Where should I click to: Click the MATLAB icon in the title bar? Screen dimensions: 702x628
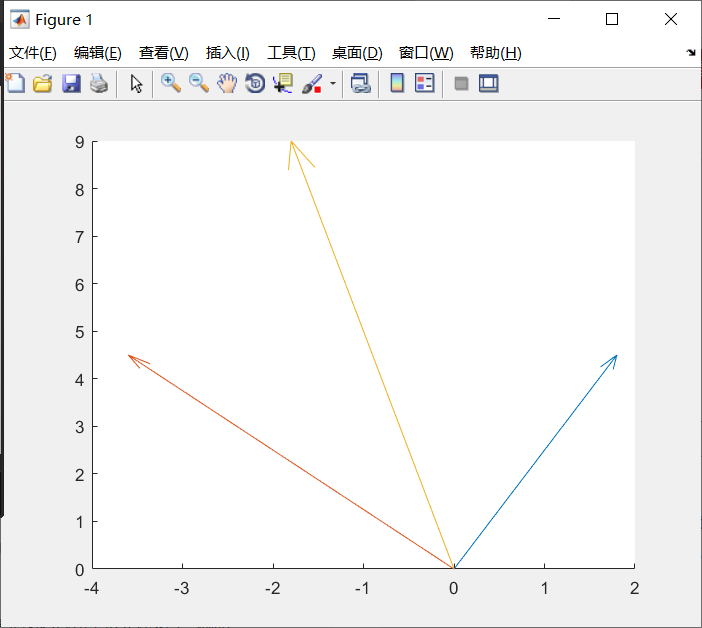coord(20,20)
